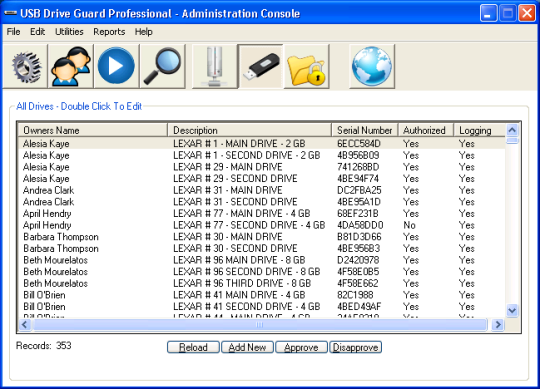540x389 pixels.
Task: Open the Reports menu
Action: click(x=109, y=32)
